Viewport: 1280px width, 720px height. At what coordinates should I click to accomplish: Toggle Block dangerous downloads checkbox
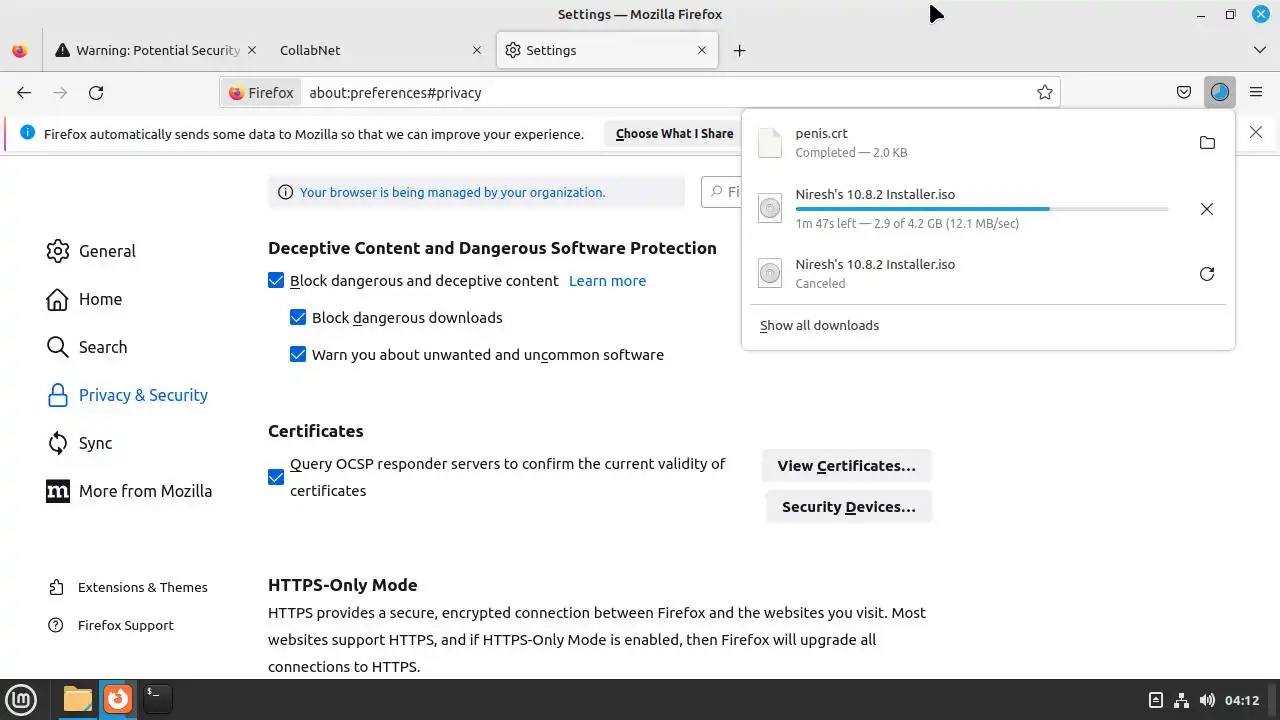(x=298, y=318)
